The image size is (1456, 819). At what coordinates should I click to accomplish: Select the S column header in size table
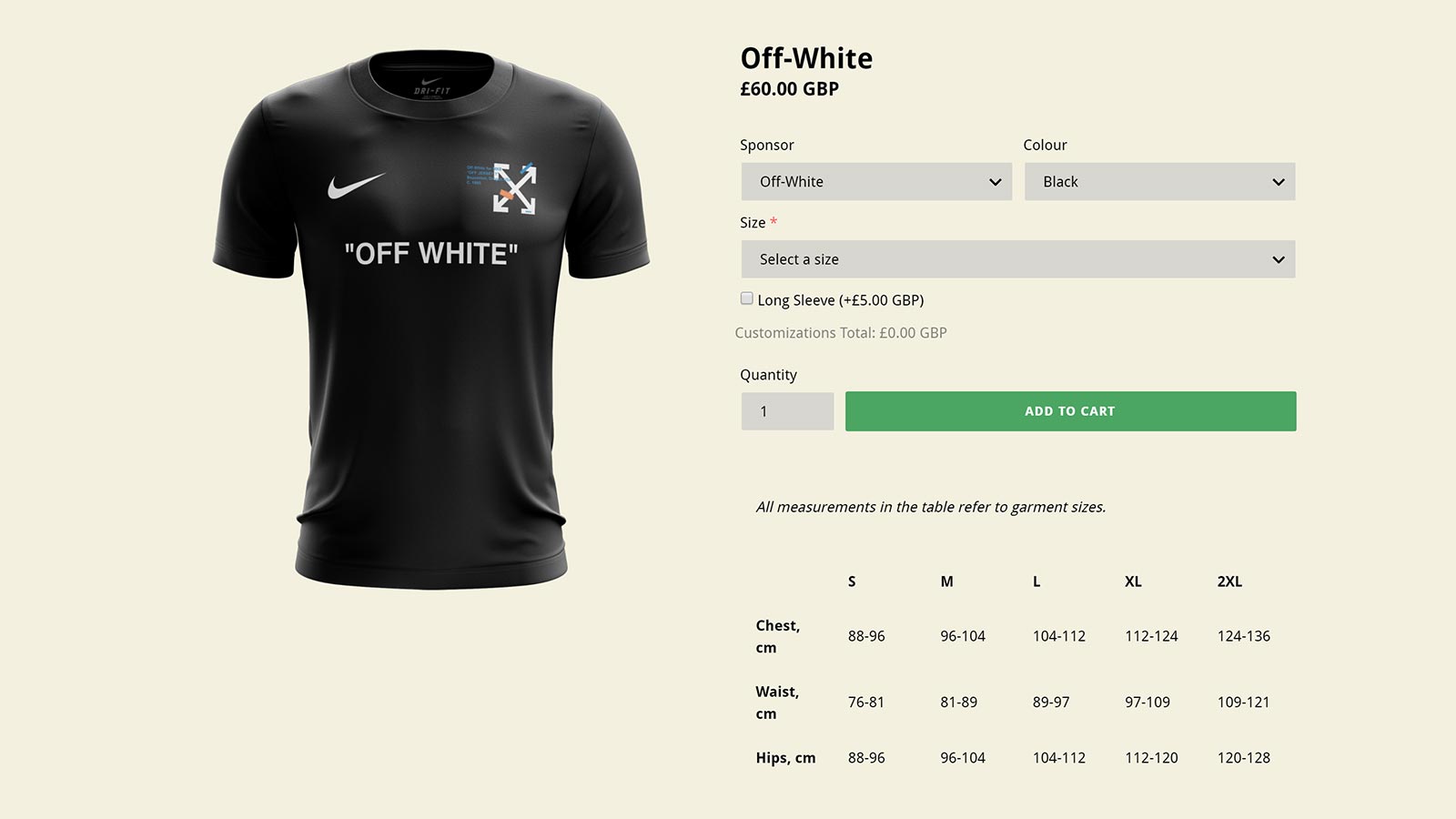[852, 581]
